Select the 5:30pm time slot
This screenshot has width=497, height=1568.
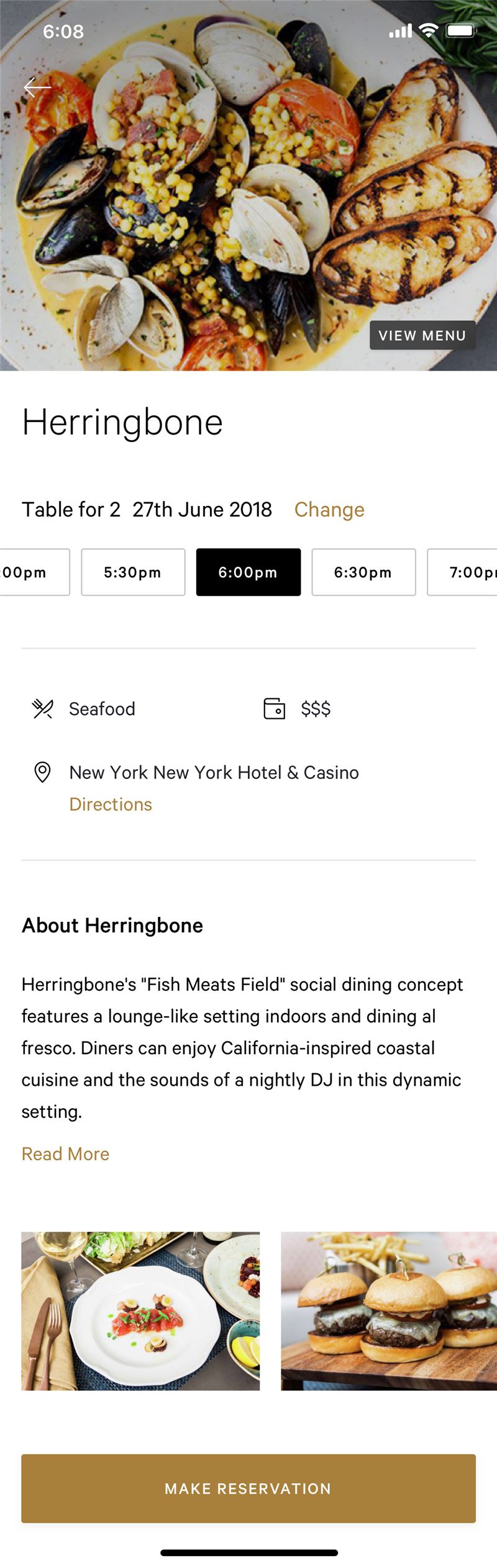(133, 572)
